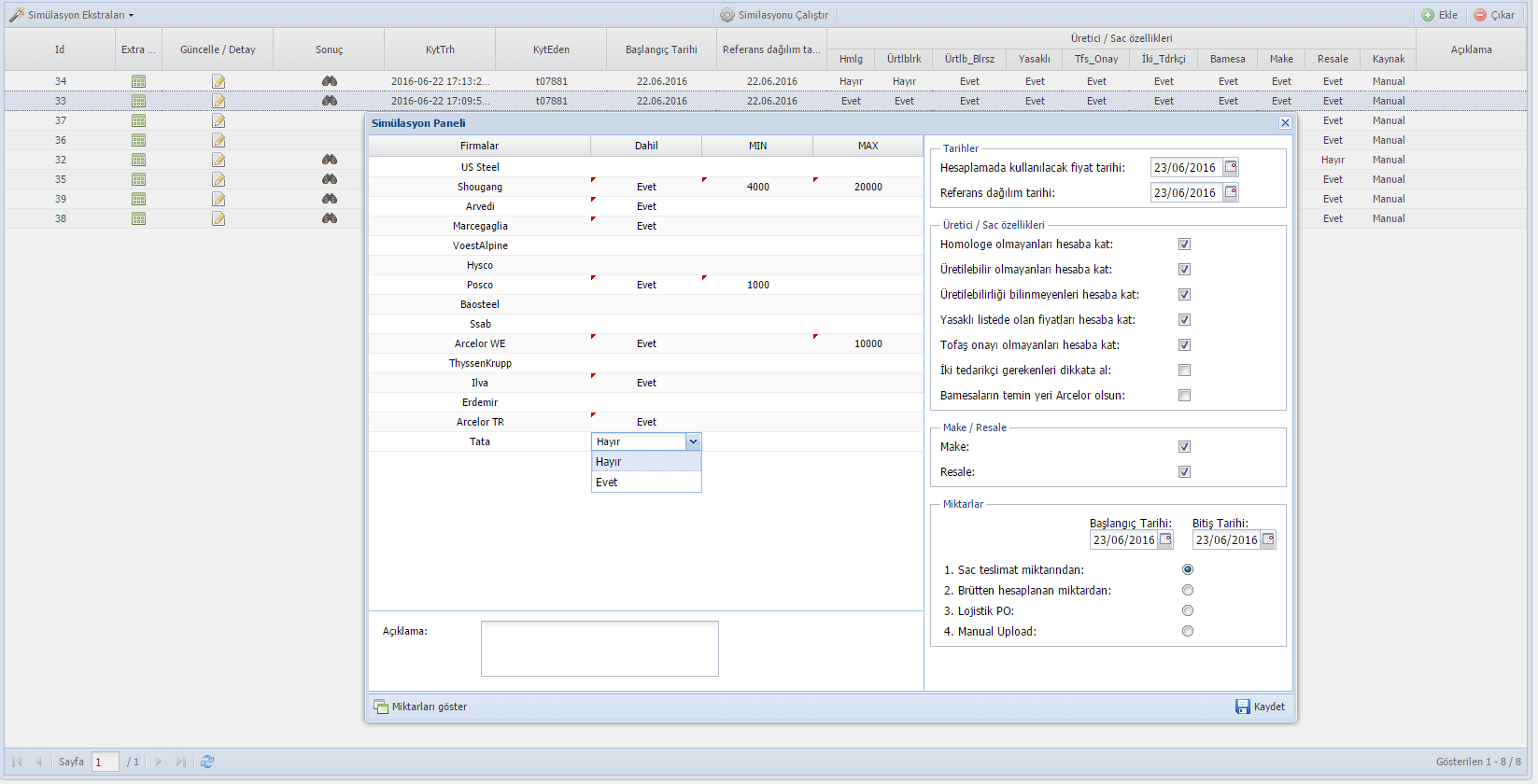Choose Evet in the Tata dropdown list
The height and width of the screenshot is (784, 1538).
646,483
